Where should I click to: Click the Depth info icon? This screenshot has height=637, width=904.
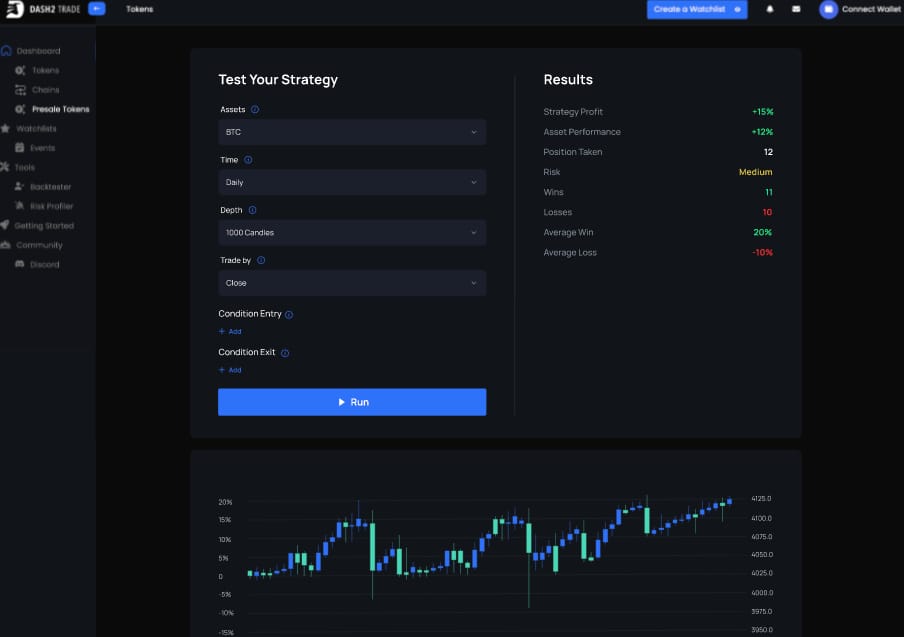tap(253, 210)
